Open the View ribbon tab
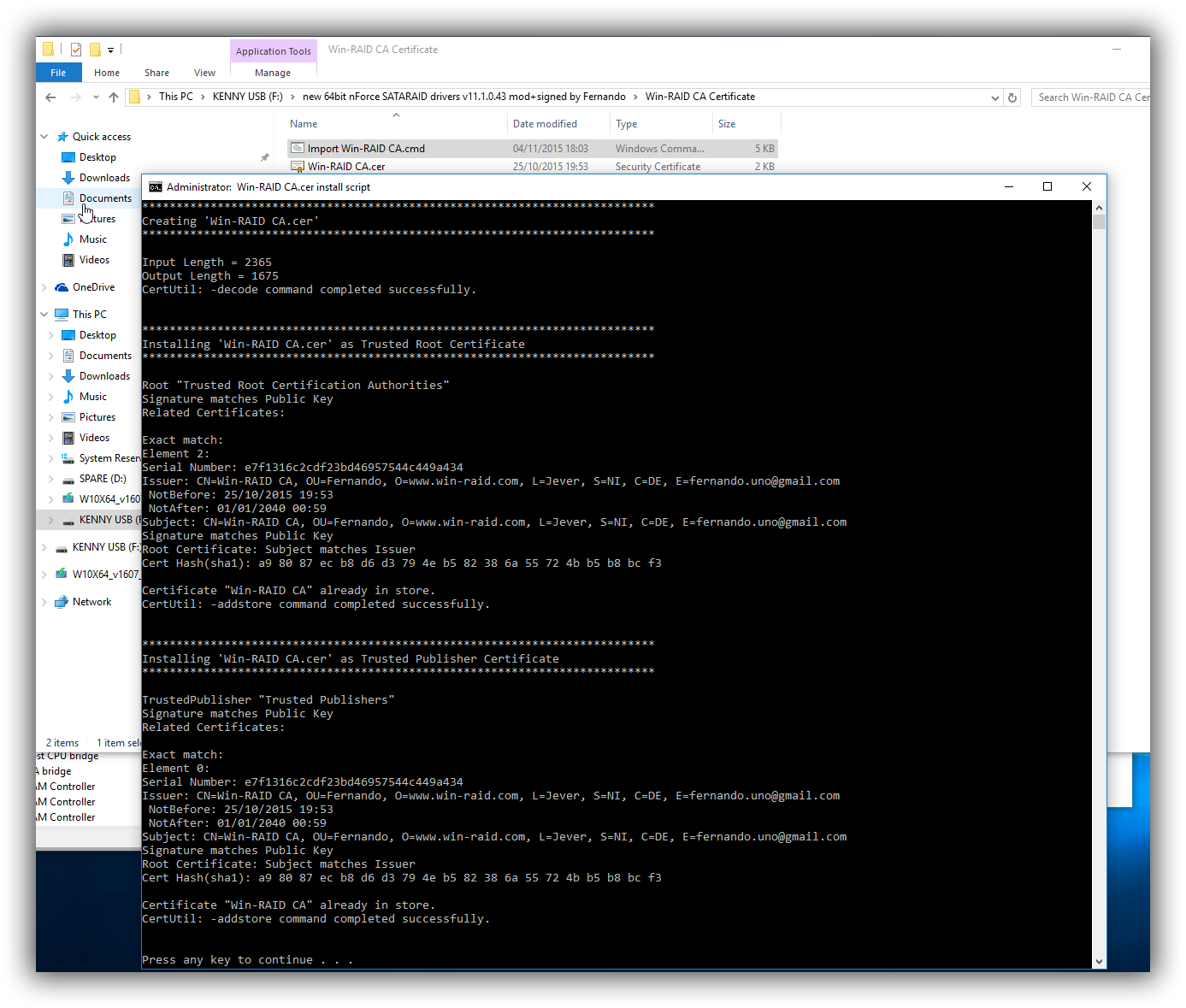This screenshot has width=1186, height=1008. (x=204, y=73)
